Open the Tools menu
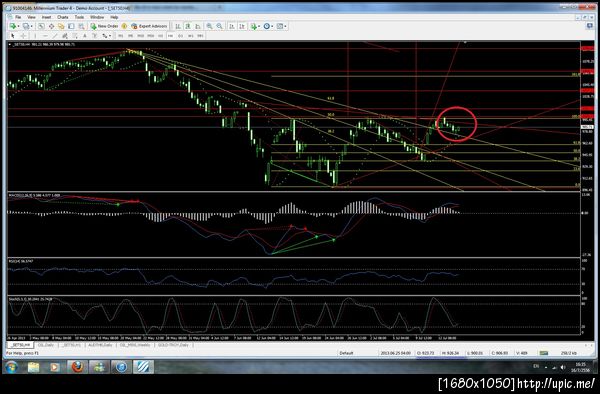This screenshot has height=394, width=600. (79, 17)
